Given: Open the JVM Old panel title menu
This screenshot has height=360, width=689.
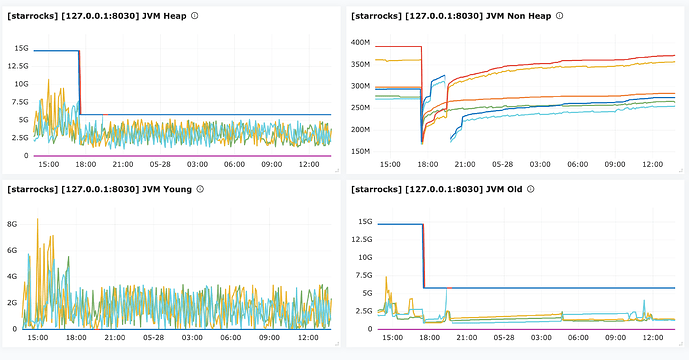Looking at the screenshot, I should tap(436, 189).
